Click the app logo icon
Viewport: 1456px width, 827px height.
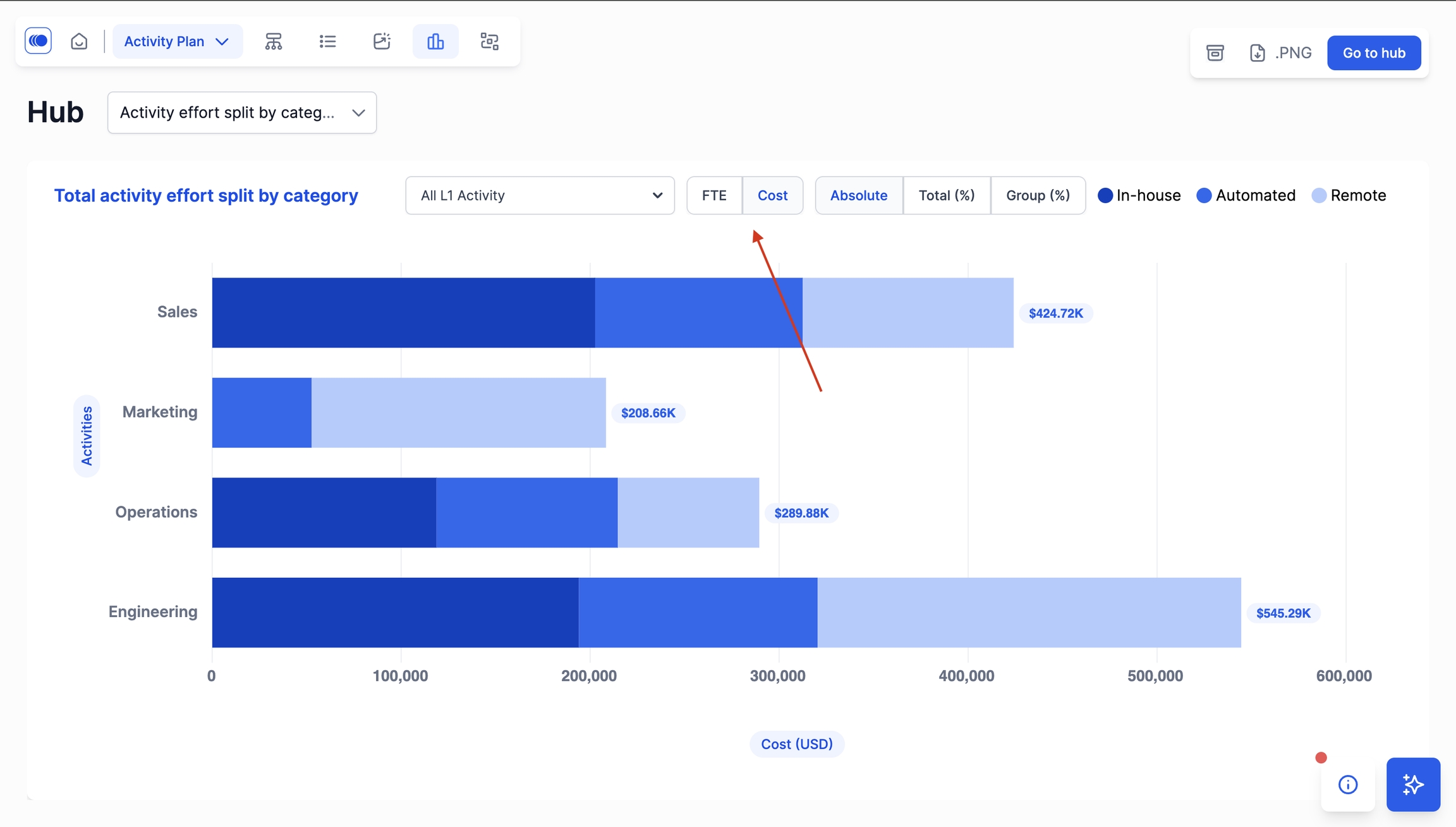coord(38,41)
